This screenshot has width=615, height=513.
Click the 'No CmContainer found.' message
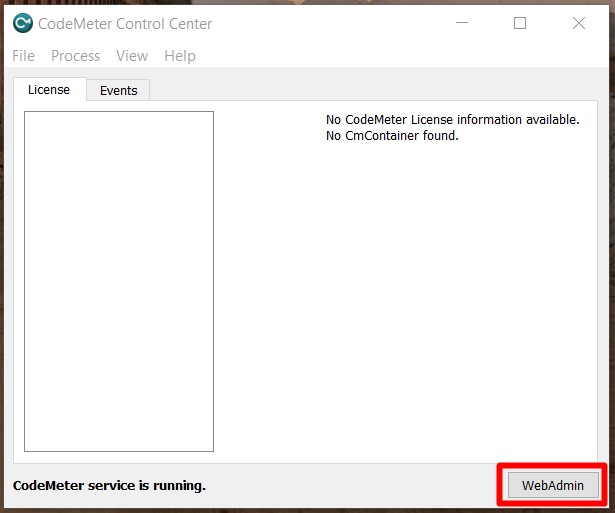[x=392, y=136]
